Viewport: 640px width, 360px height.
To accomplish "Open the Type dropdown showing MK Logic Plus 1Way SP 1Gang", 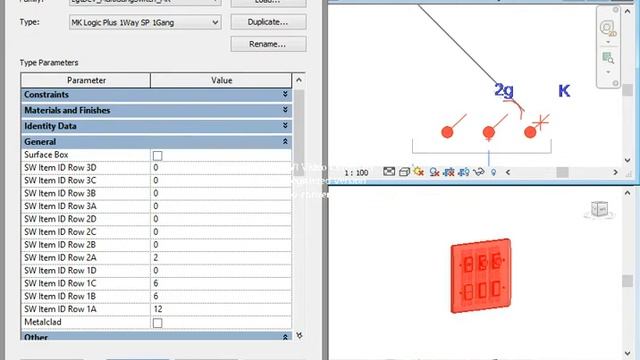I will tap(145, 22).
